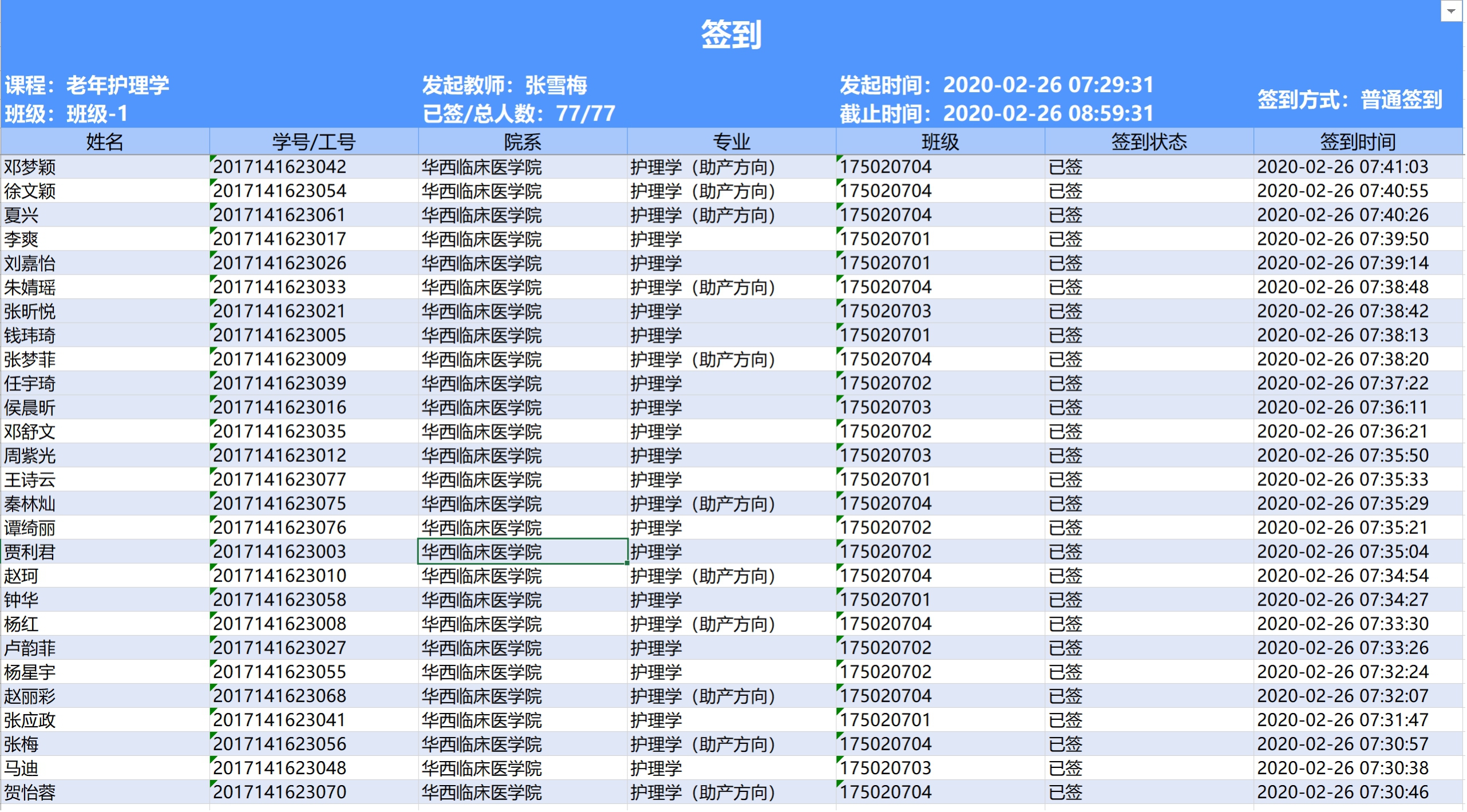Select the 专业 column header cell
The width and height of the screenshot is (1467, 812).
pyautogui.click(x=731, y=141)
